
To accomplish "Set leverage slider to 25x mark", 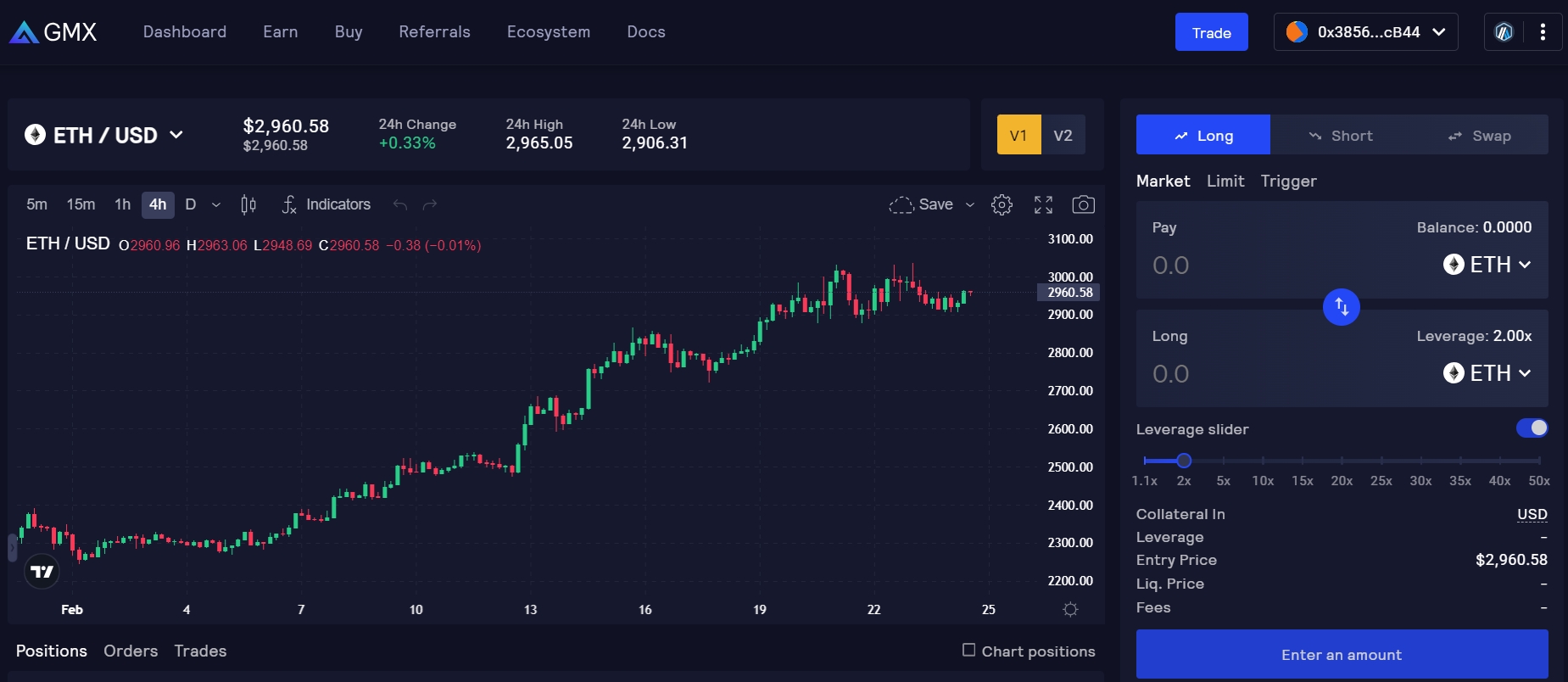I will point(1381,461).
